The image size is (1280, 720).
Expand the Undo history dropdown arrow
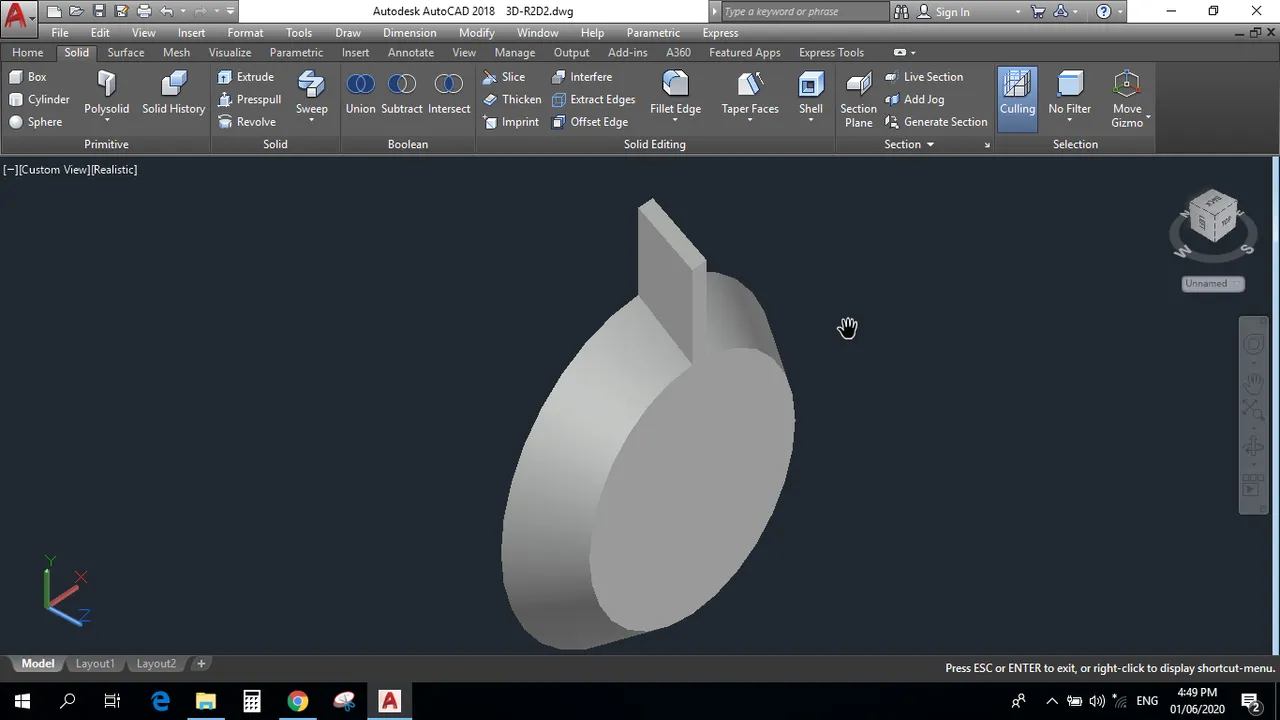coord(181,12)
